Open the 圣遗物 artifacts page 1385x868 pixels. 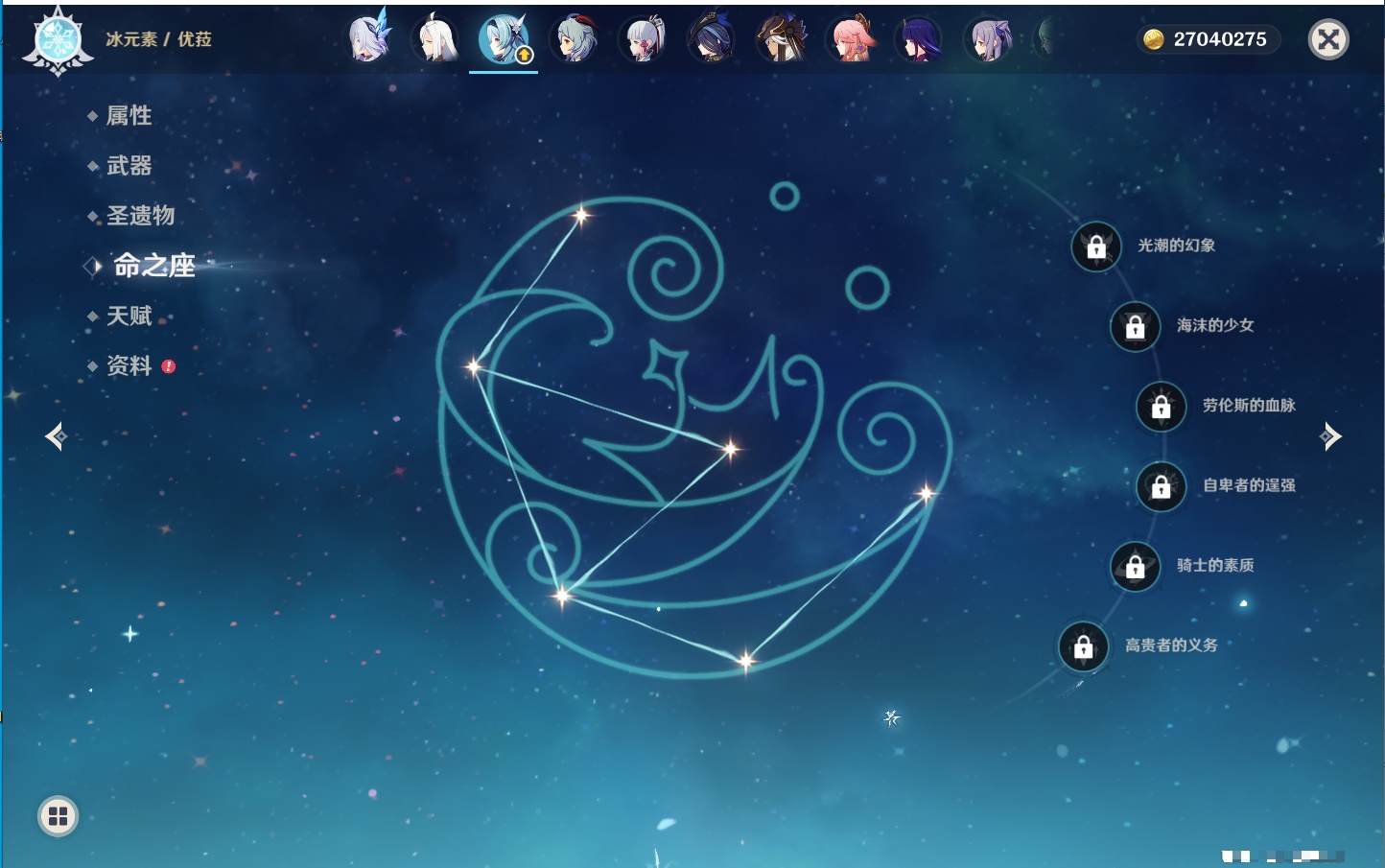click(140, 216)
